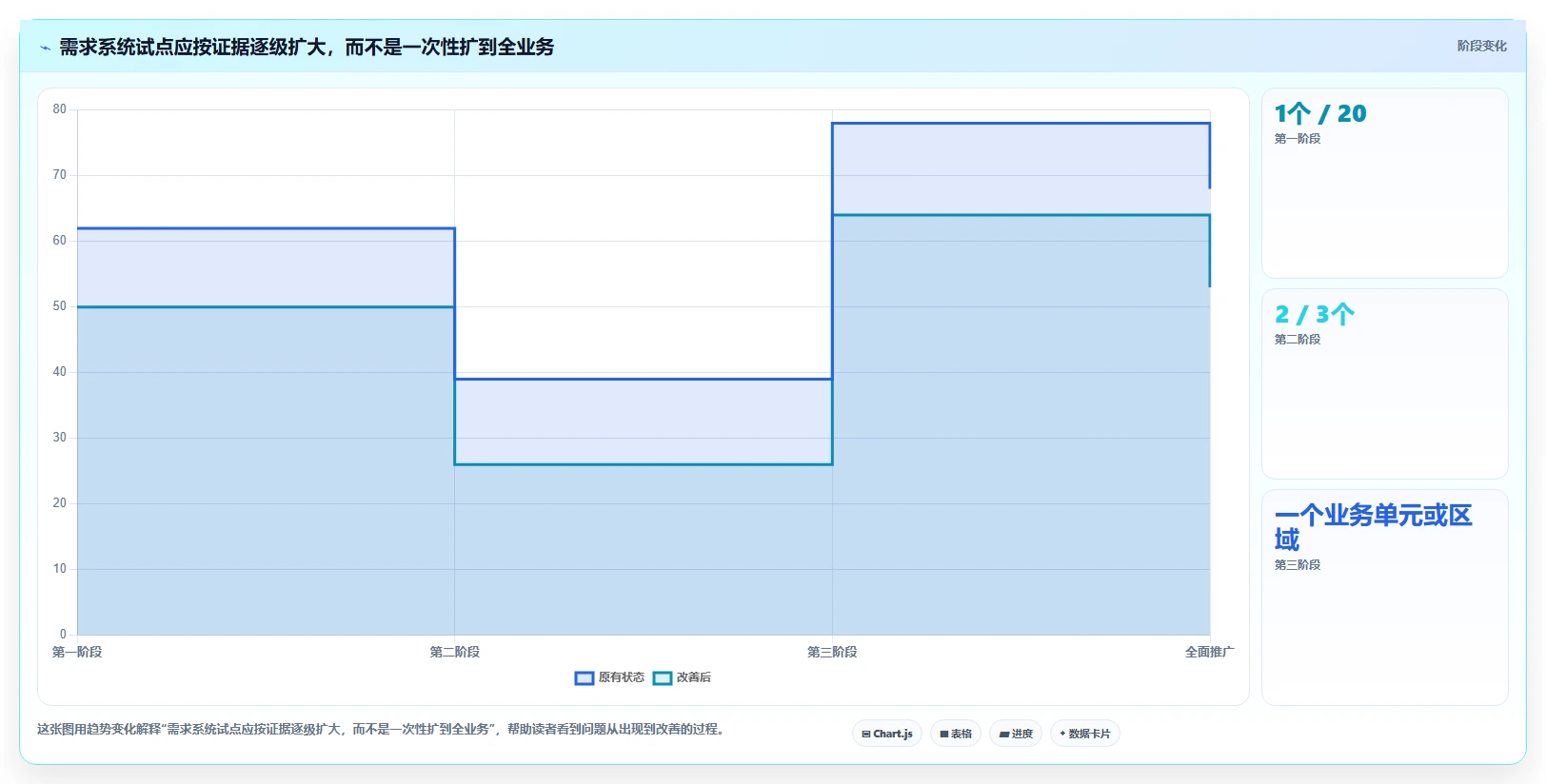The image size is (1546, 784).
Task: Click the y-axis value 50
Action: pos(60,306)
